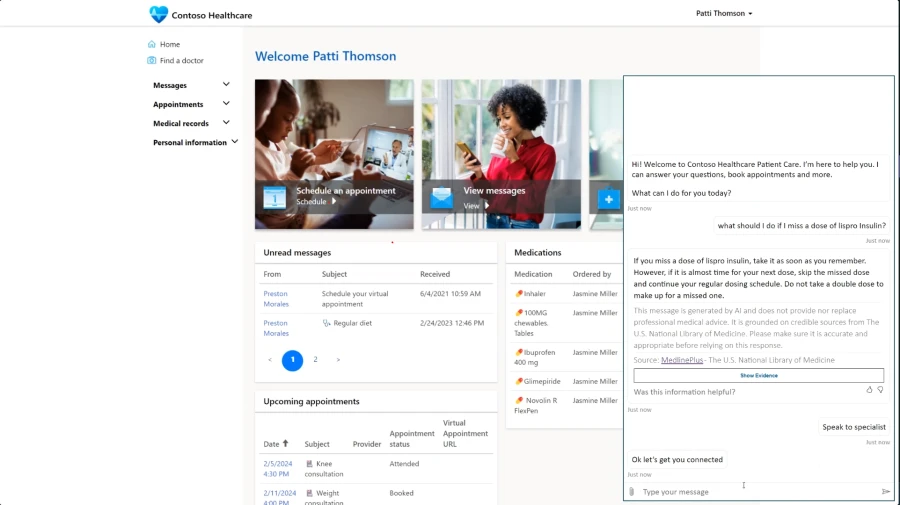Open Find a doctor in the sidebar
Image resolution: width=900 pixels, height=505 pixels.
181,61
